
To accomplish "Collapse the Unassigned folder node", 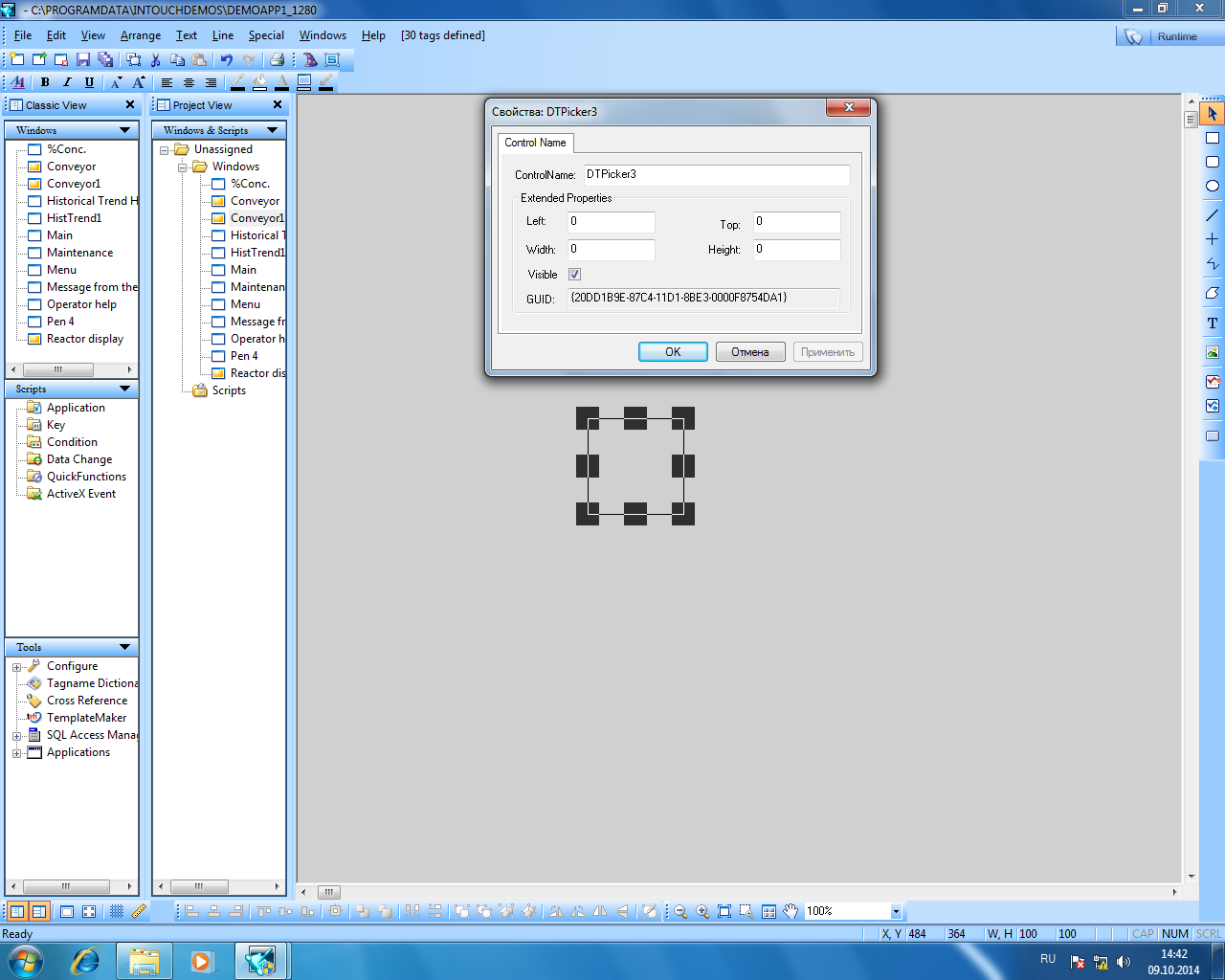I will click(165, 150).
